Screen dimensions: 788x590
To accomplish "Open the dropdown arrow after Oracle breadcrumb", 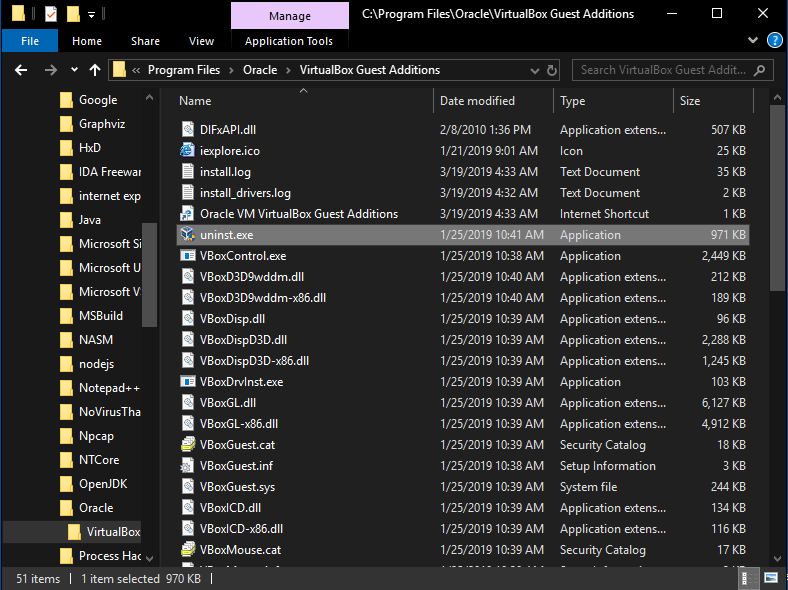I will (x=288, y=70).
